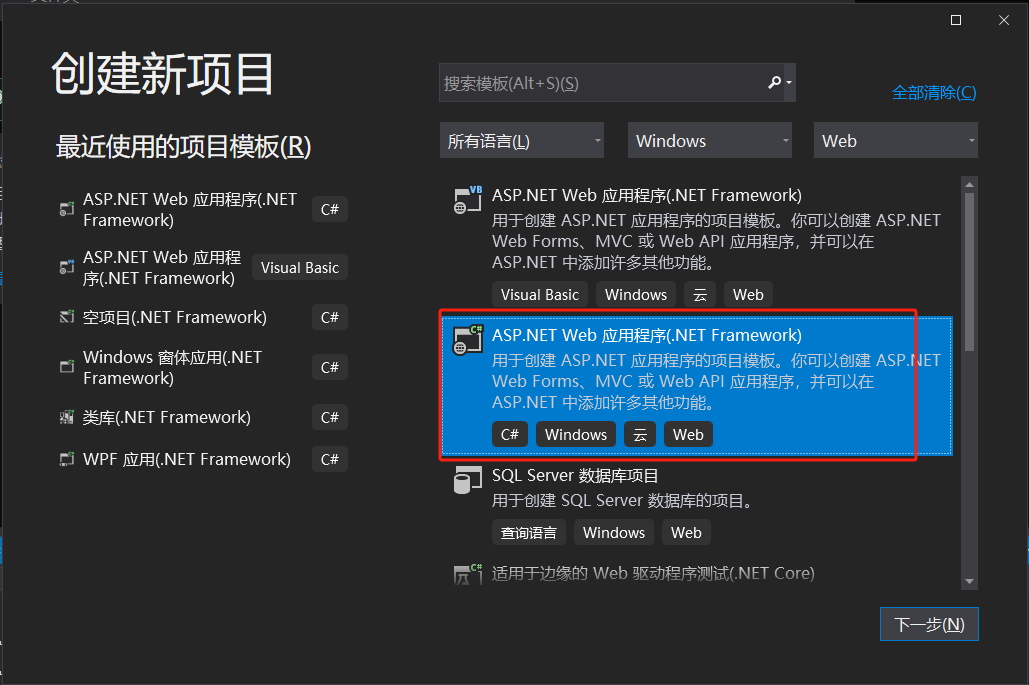Image resolution: width=1029 pixels, height=685 pixels.
Task: Open the Windows platform dropdown
Action: click(709, 140)
